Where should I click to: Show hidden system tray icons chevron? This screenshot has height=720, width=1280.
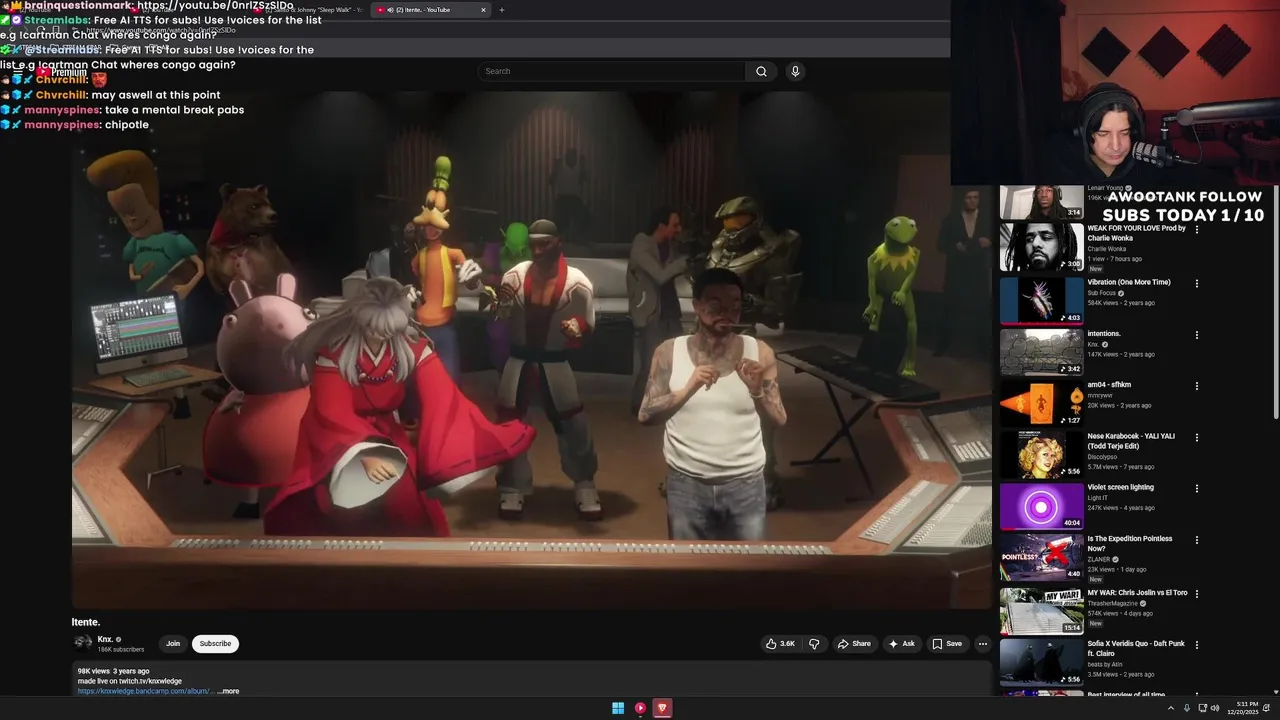coord(1171,708)
